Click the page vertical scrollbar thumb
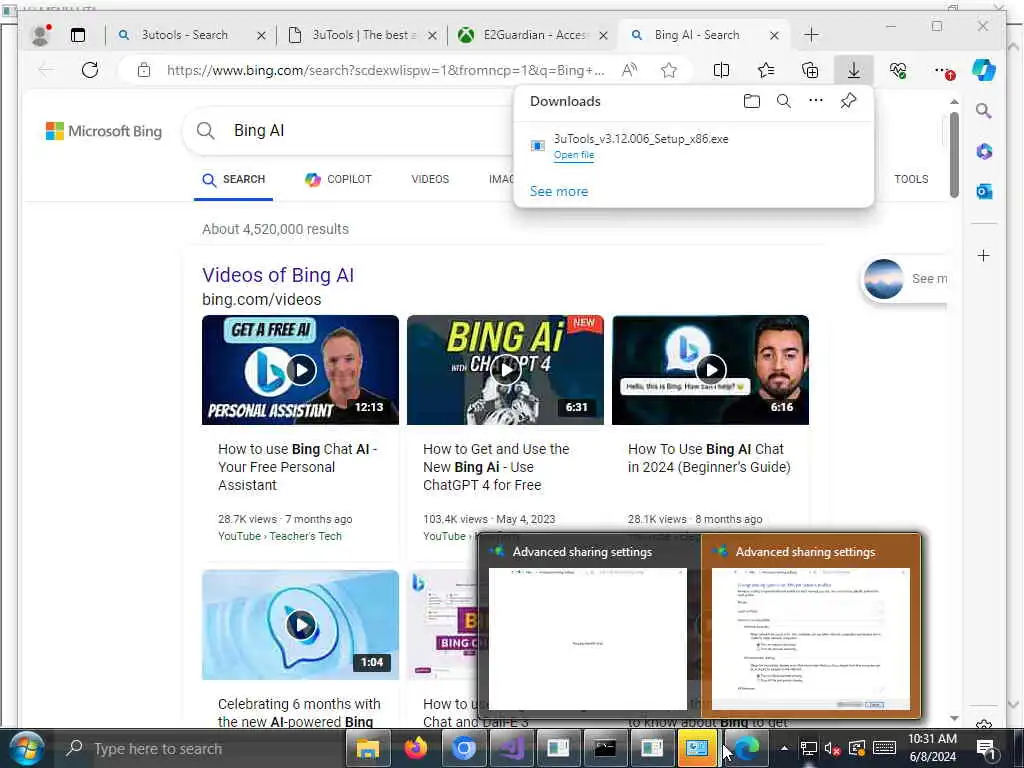This screenshot has width=1024, height=768. tap(954, 155)
